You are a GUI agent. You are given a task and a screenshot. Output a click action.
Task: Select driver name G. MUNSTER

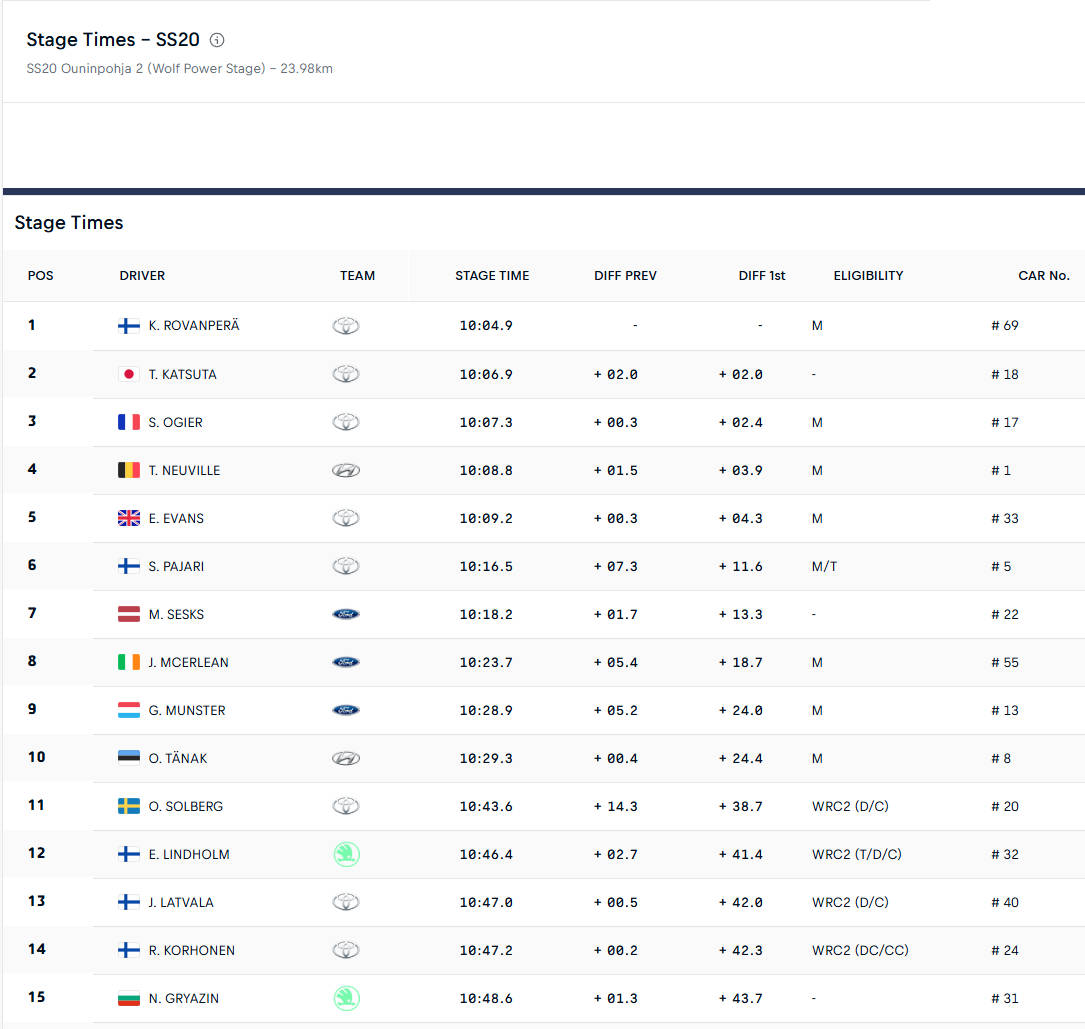(x=187, y=710)
